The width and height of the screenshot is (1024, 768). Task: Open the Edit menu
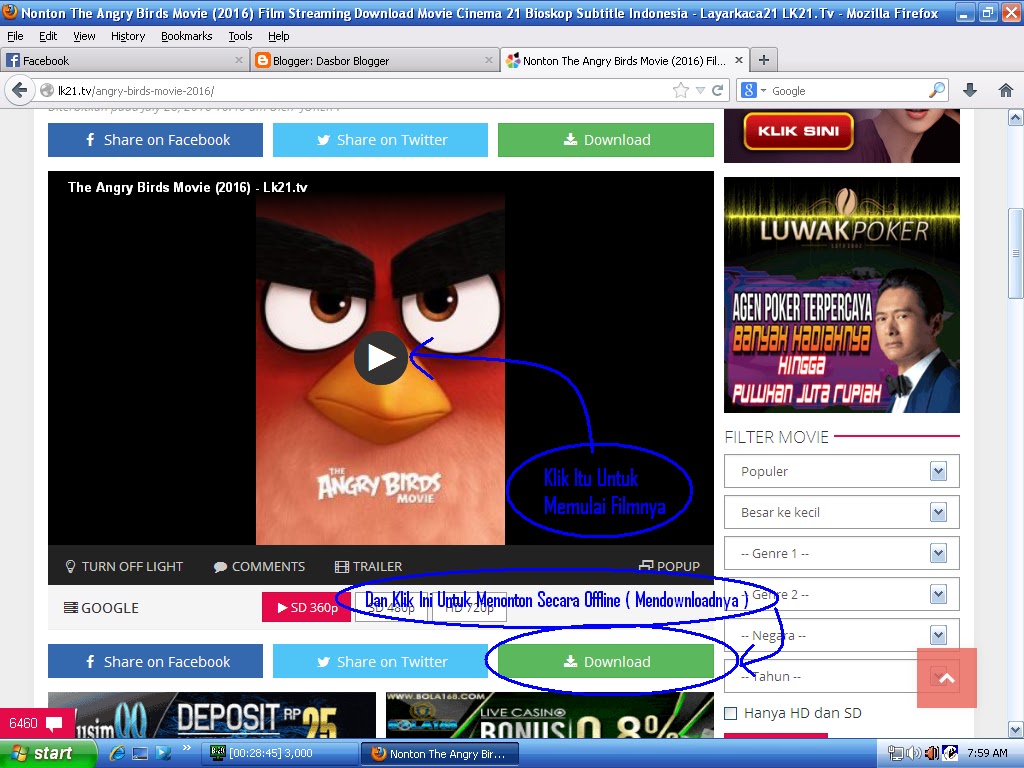pyautogui.click(x=48, y=36)
